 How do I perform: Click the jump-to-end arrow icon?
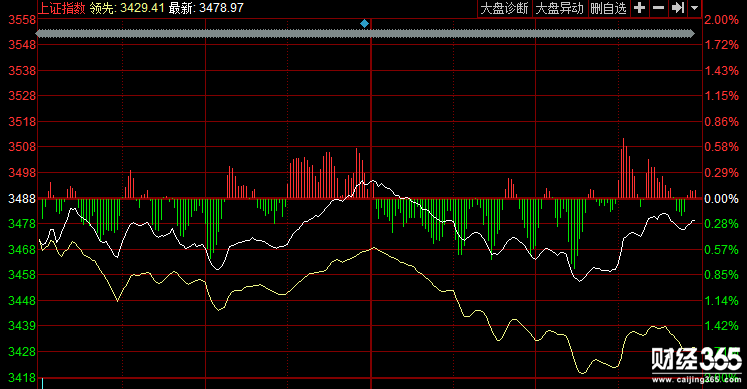tap(677, 8)
